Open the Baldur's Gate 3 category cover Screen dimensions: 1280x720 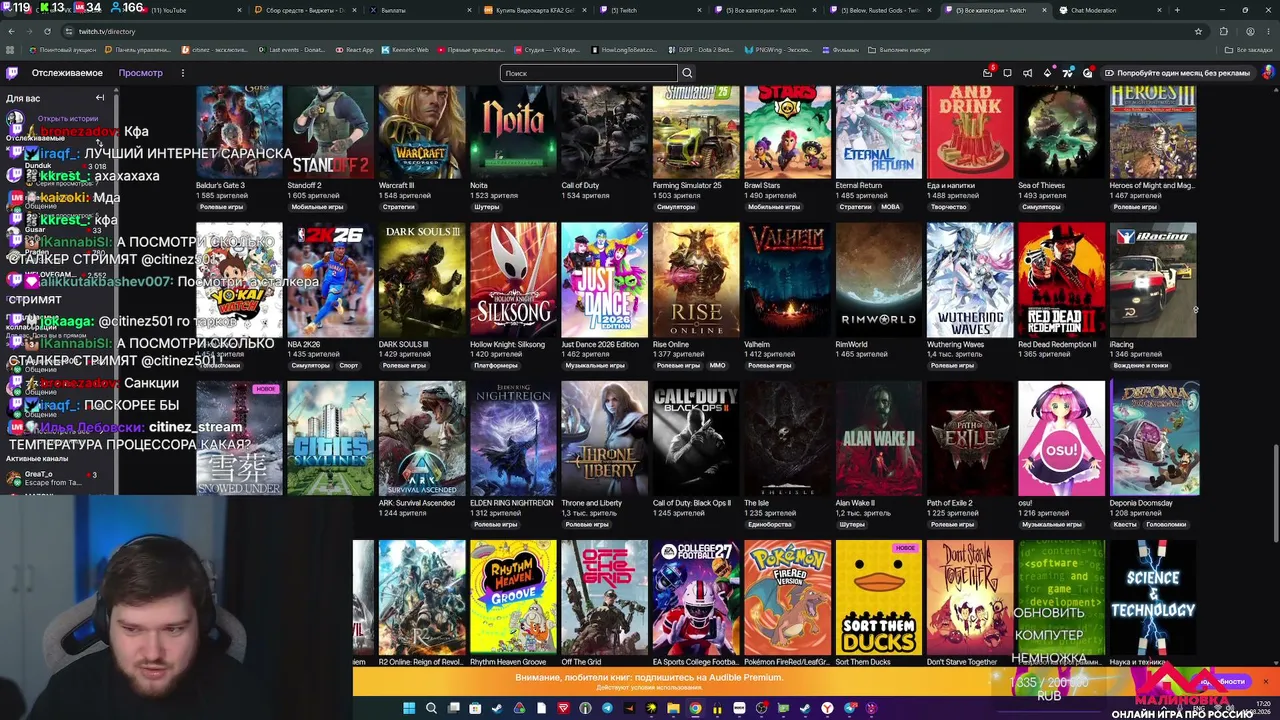(239, 132)
